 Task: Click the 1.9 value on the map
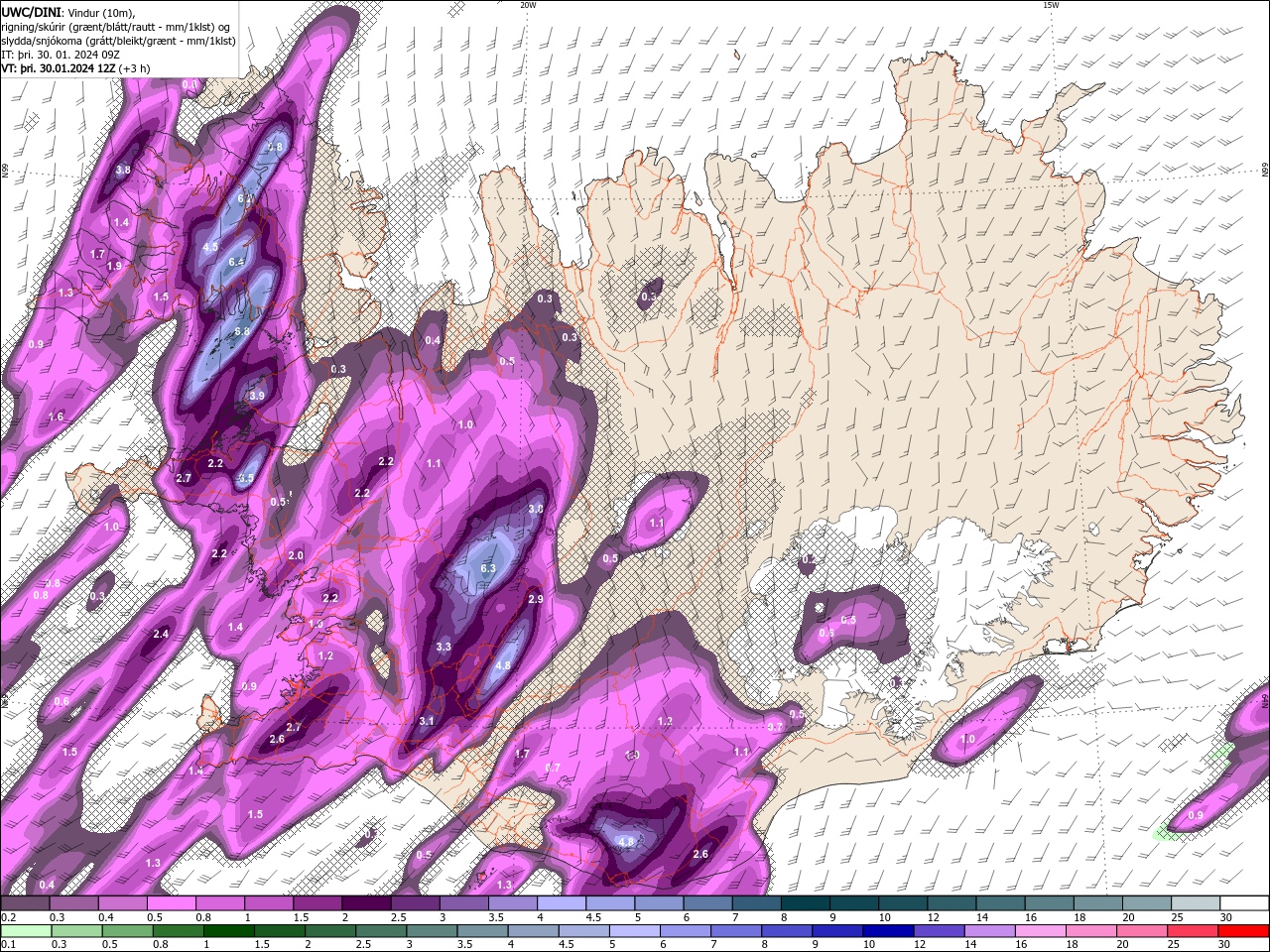click(114, 266)
